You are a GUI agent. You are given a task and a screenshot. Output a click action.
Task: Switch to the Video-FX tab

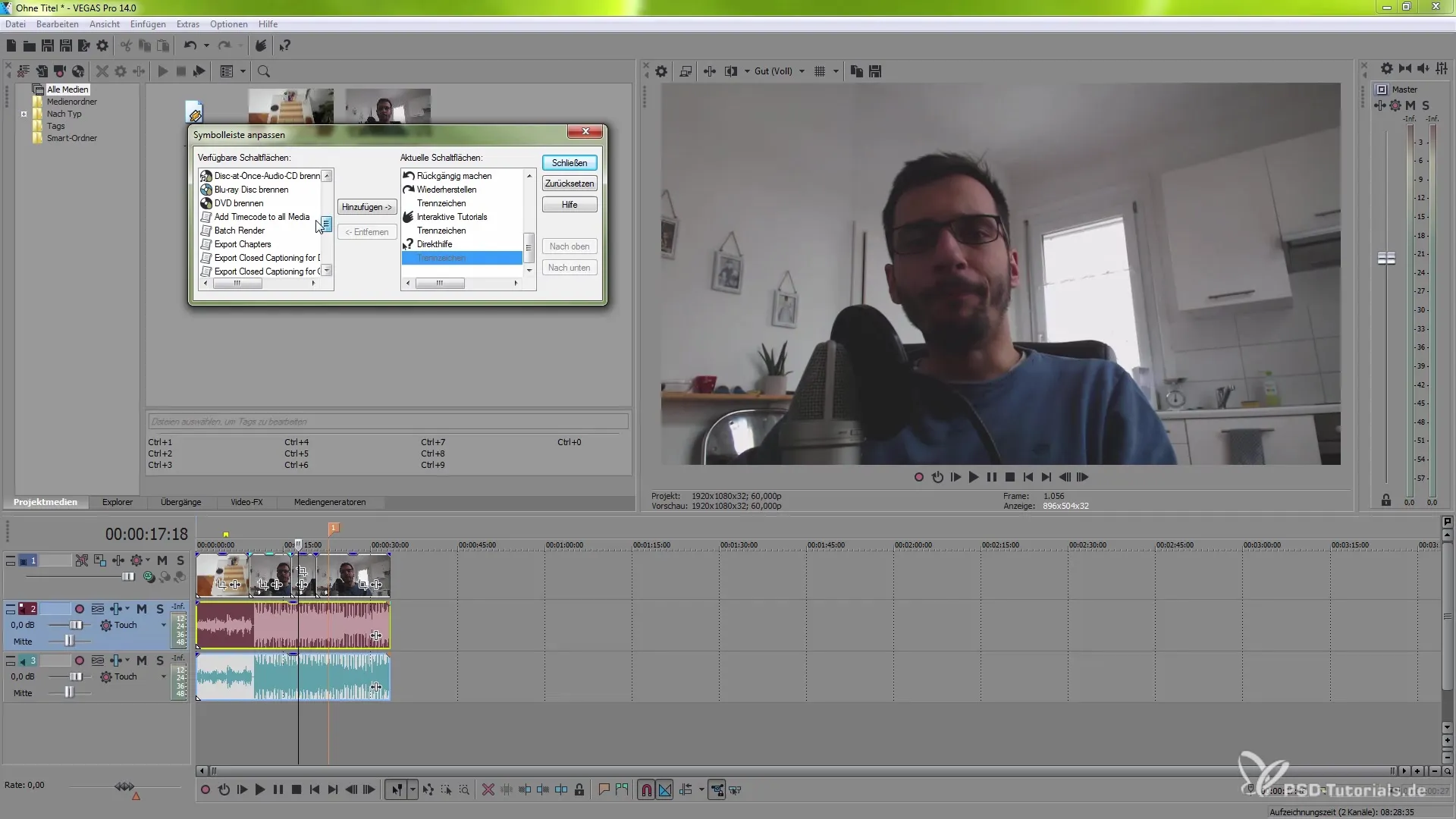click(246, 502)
